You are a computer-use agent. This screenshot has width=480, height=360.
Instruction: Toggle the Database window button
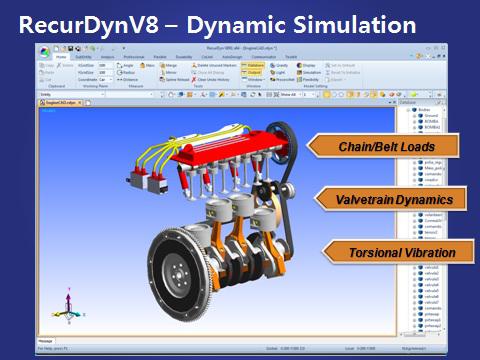pos(253,65)
